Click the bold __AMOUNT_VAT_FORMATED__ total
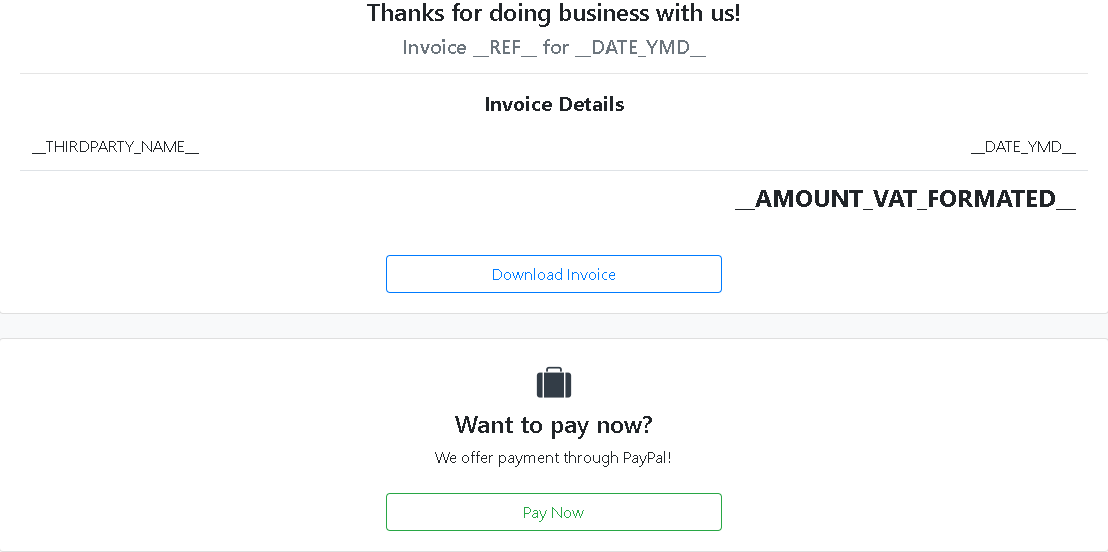Viewport: 1108px width, 552px height. 905,199
